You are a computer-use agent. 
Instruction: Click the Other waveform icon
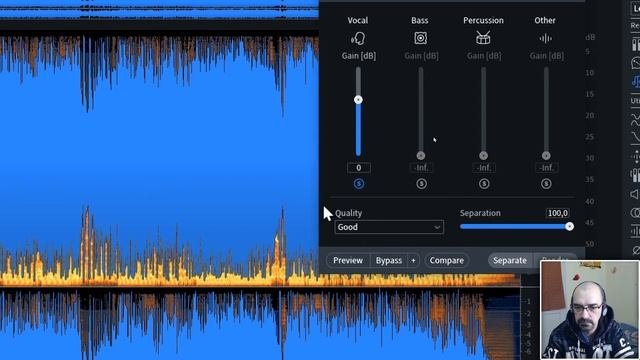coord(546,38)
